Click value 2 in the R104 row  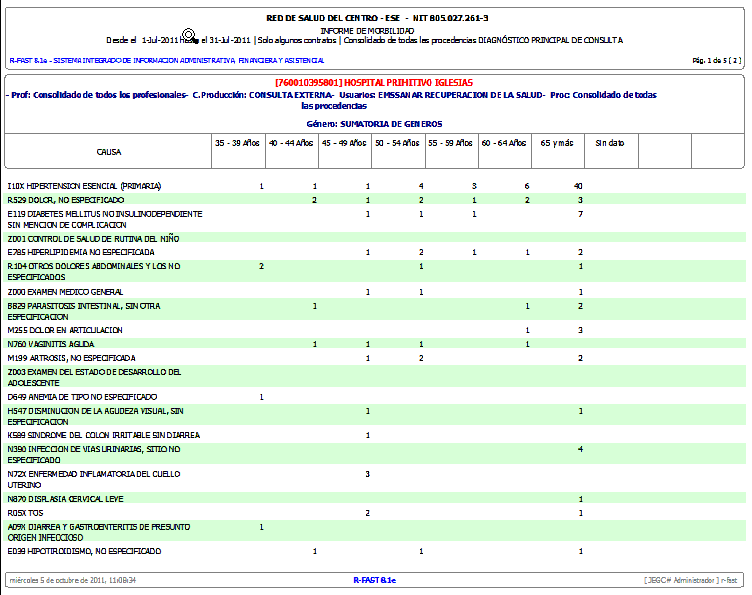(261, 266)
